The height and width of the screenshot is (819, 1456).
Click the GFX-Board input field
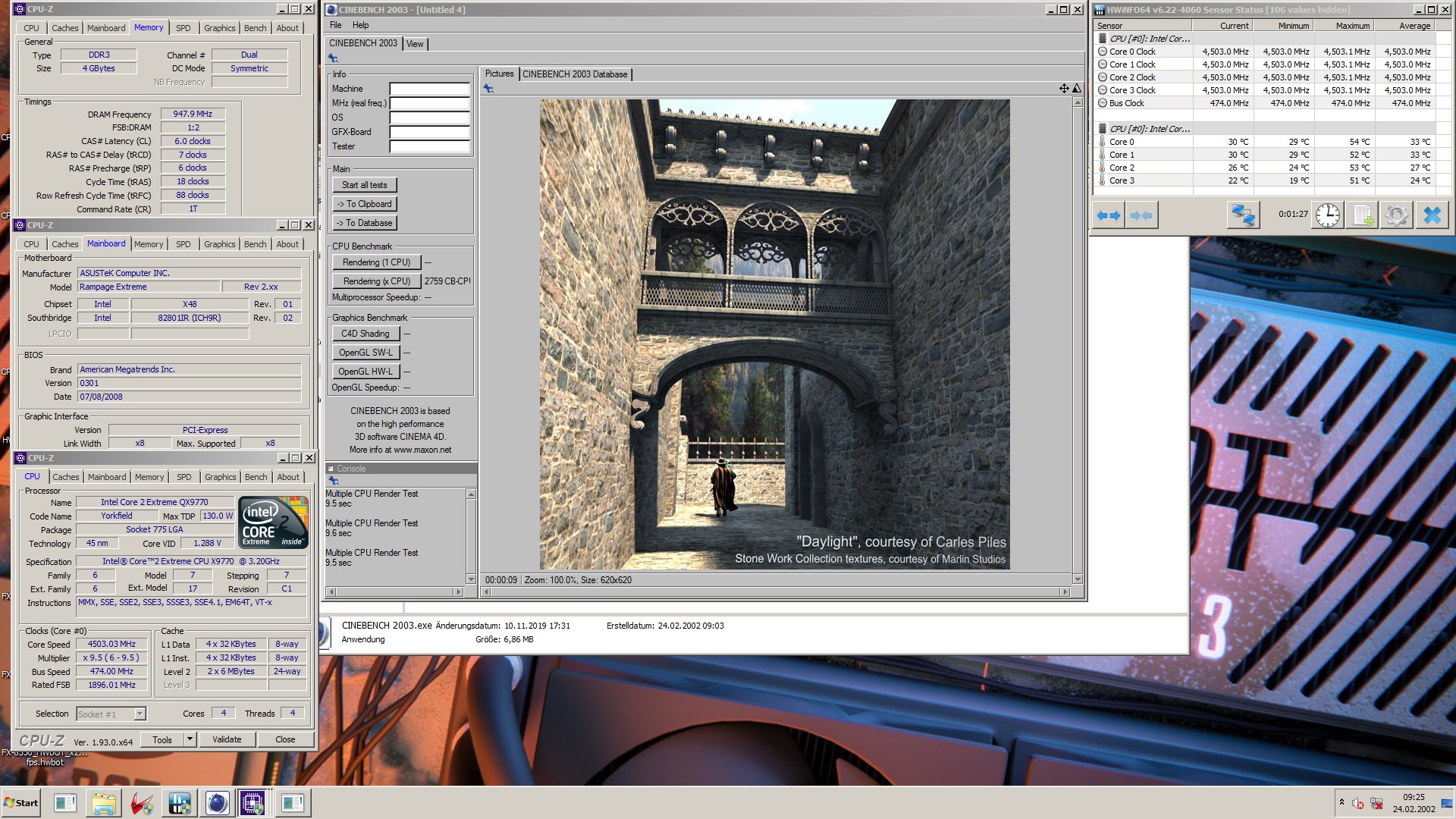click(429, 132)
